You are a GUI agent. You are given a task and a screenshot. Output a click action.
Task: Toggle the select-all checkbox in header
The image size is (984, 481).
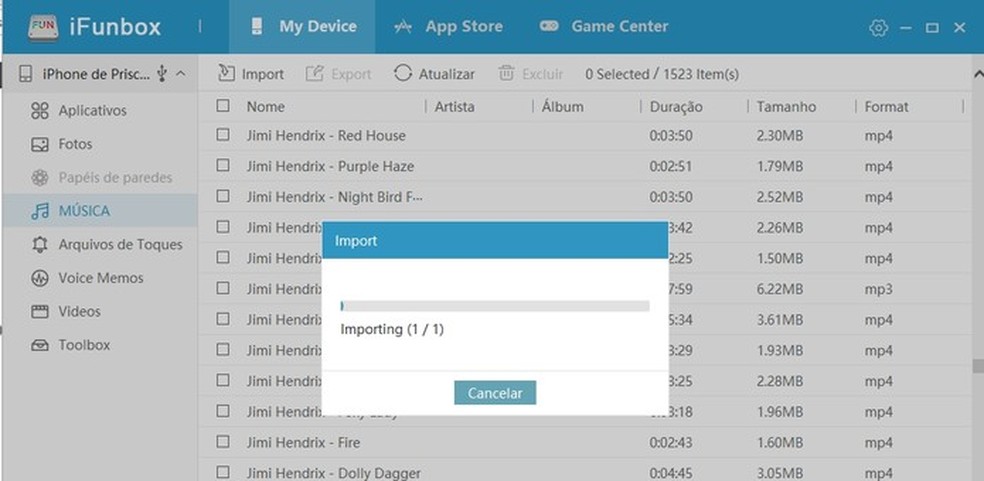tap(223, 106)
